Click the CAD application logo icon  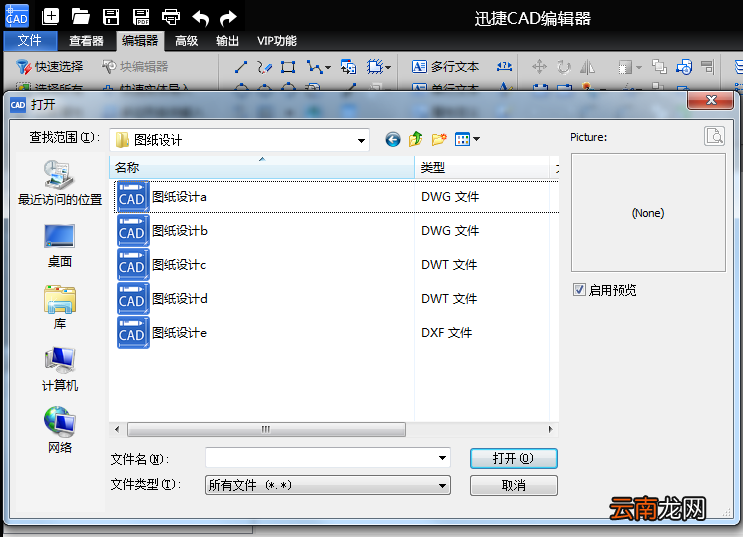click(x=17, y=16)
